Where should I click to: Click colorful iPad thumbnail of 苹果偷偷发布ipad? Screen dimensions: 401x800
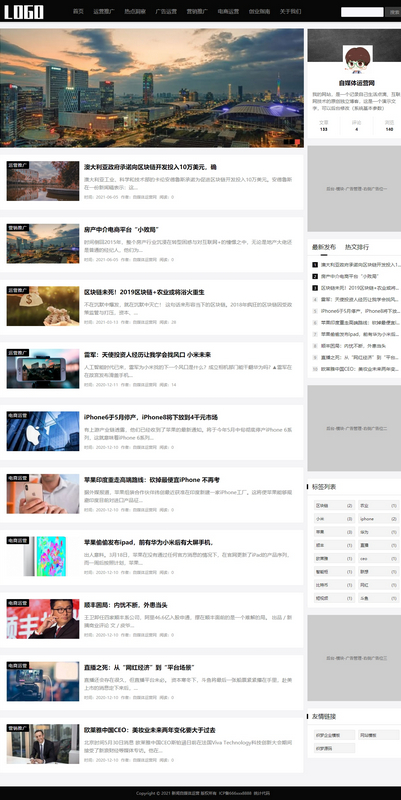(43, 556)
